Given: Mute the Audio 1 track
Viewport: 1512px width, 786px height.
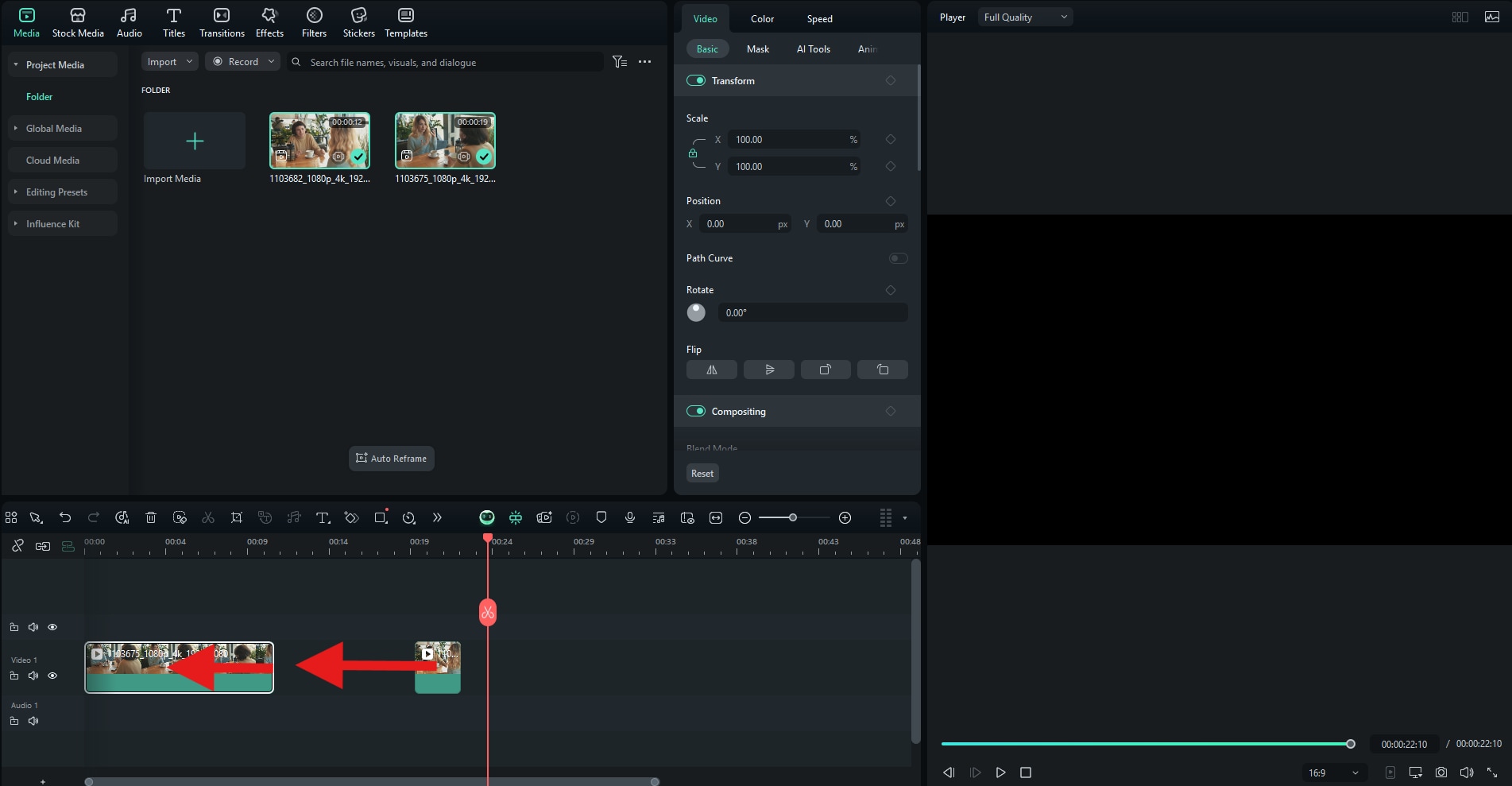Looking at the screenshot, I should (33, 721).
